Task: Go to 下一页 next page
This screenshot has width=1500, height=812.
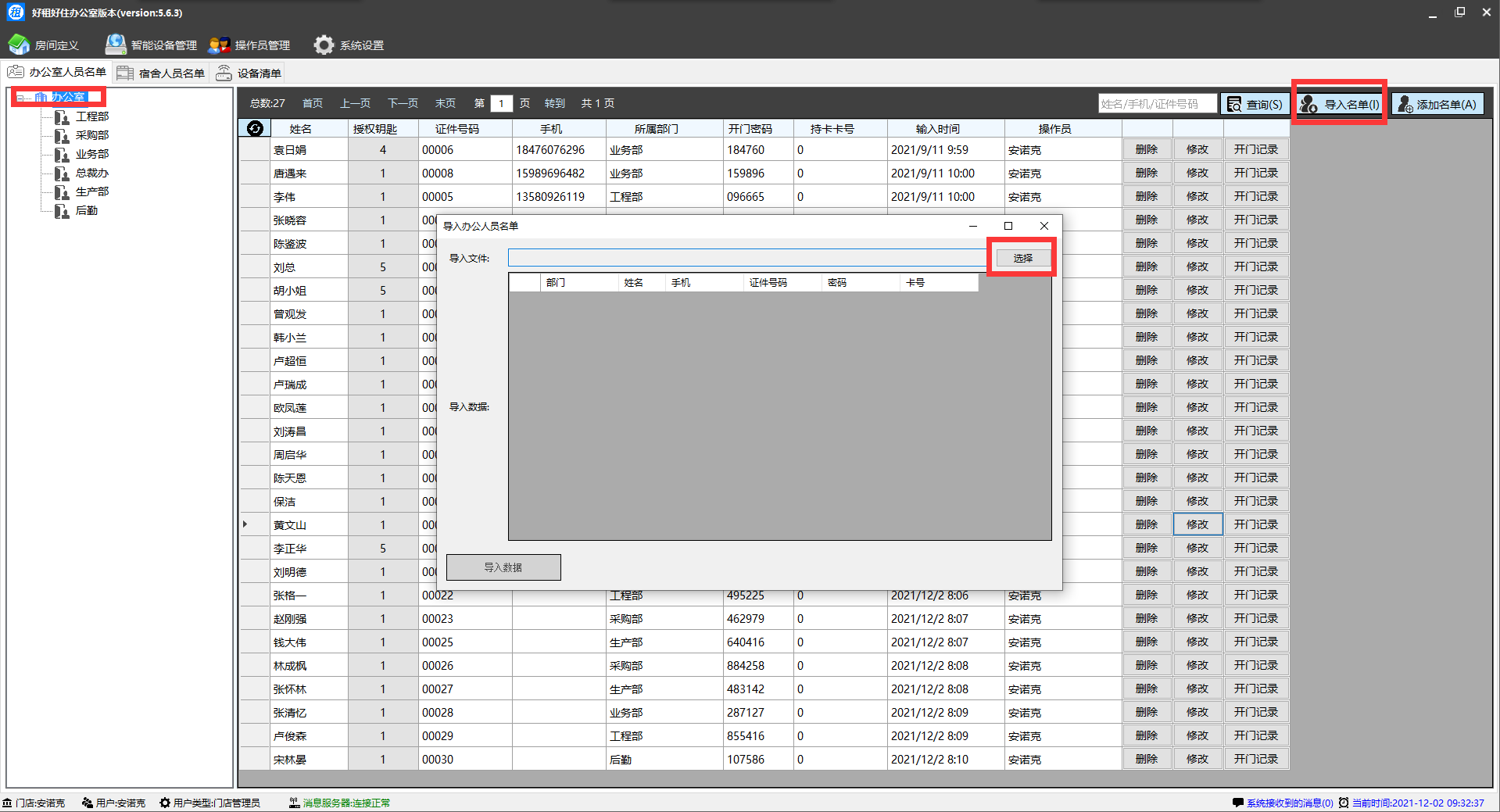Action: pos(403,103)
